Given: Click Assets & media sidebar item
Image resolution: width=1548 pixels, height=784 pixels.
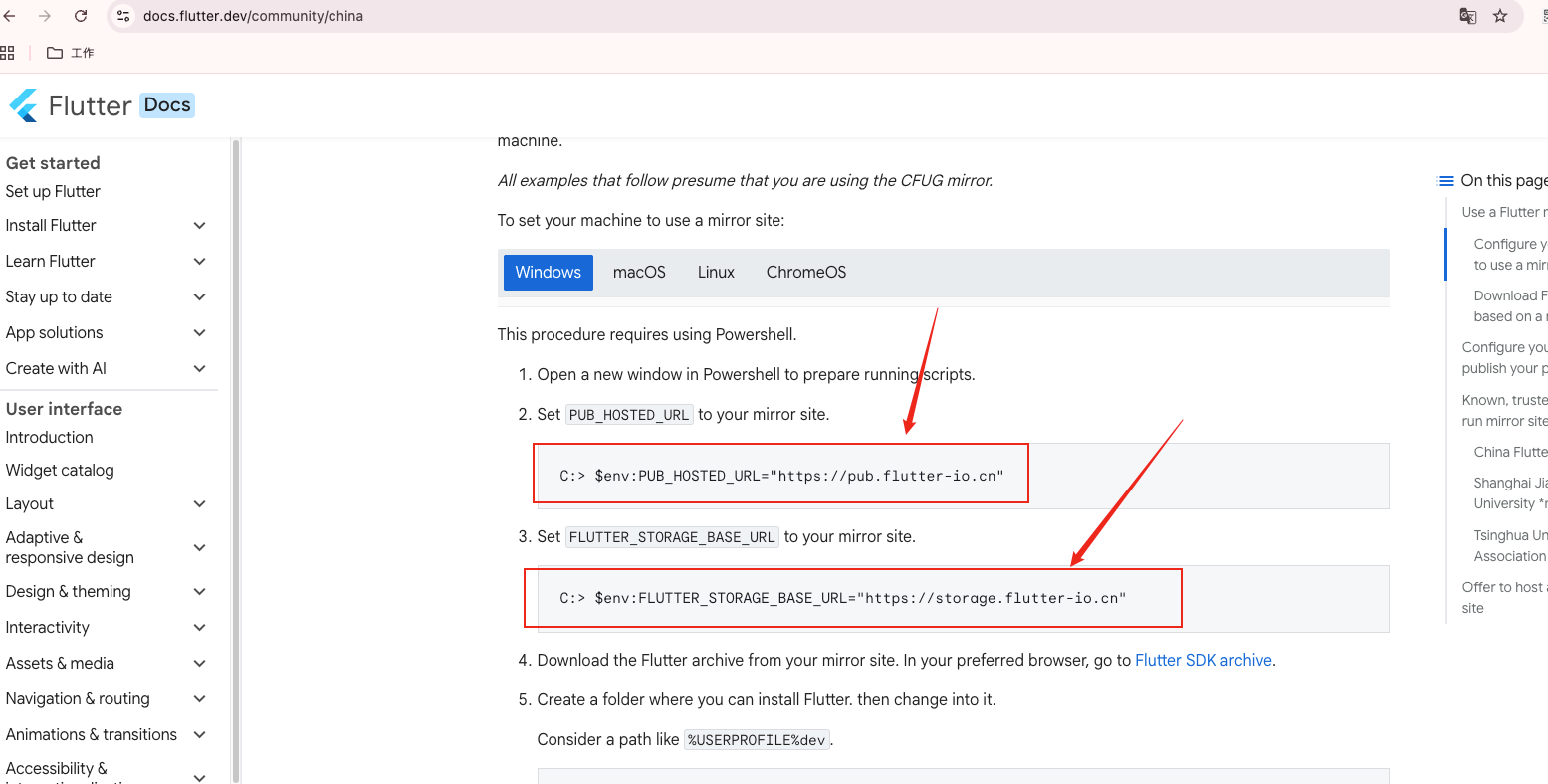Looking at the screenshot, I should 60,664.
